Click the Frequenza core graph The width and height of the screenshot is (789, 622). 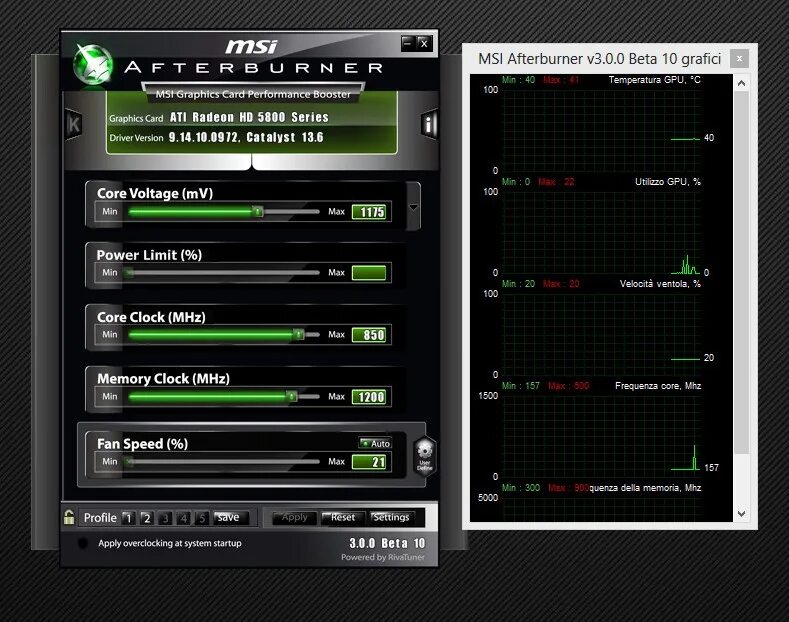click(x=601, y=436)
